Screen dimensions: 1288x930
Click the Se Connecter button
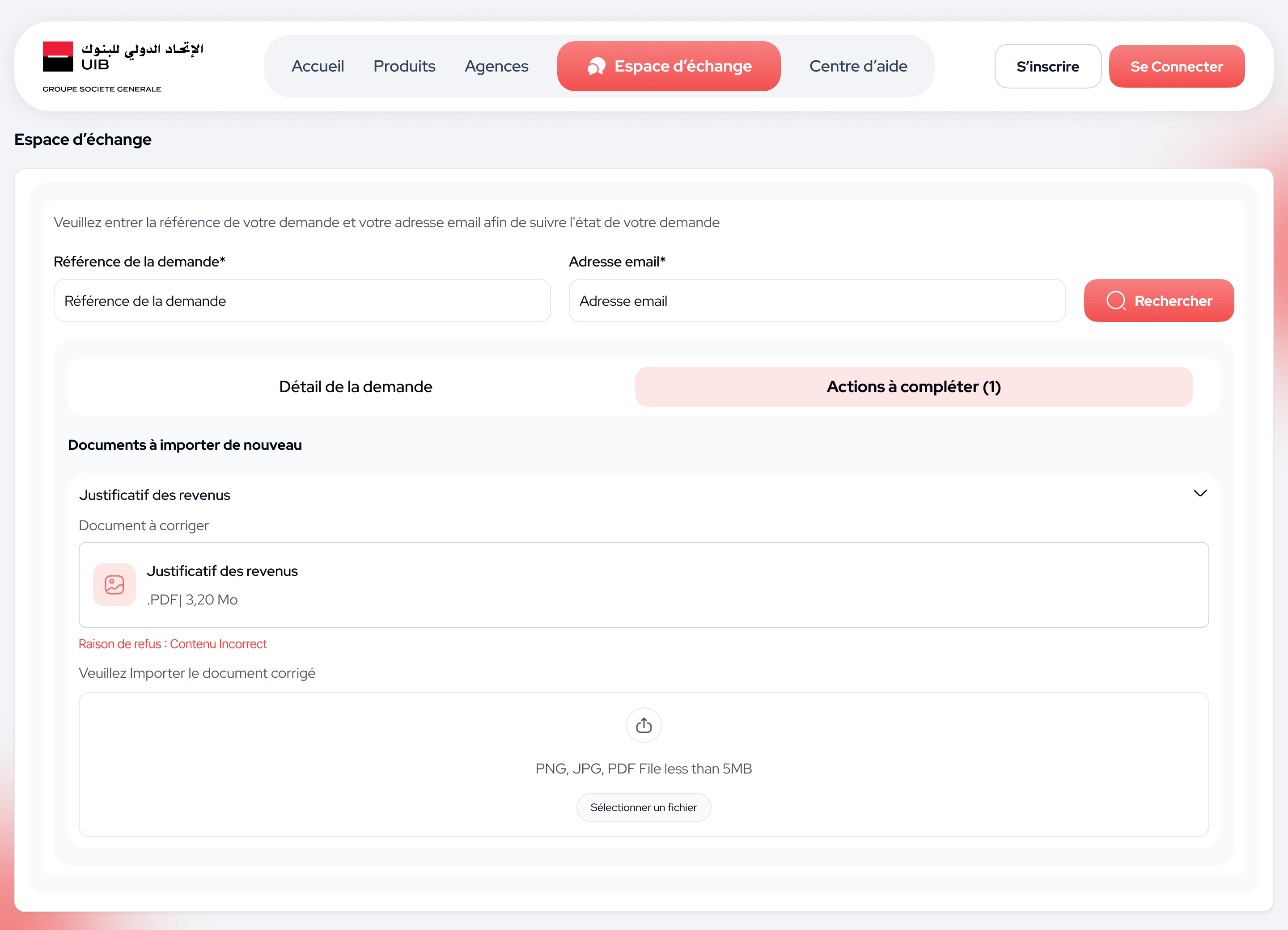tap(1177, 67)
